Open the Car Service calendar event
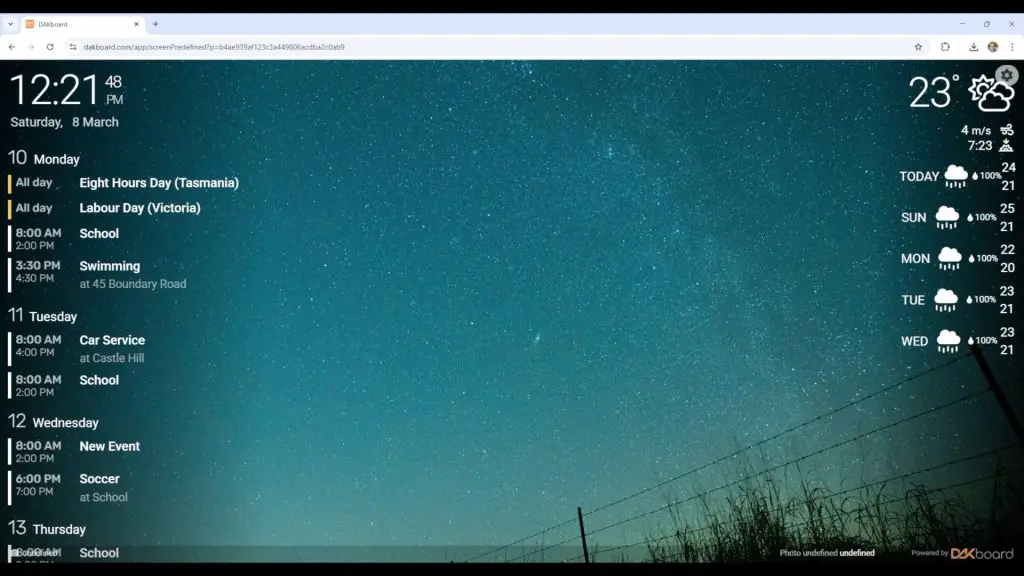Screen dimensions: 1024x576 click(112, 341)
